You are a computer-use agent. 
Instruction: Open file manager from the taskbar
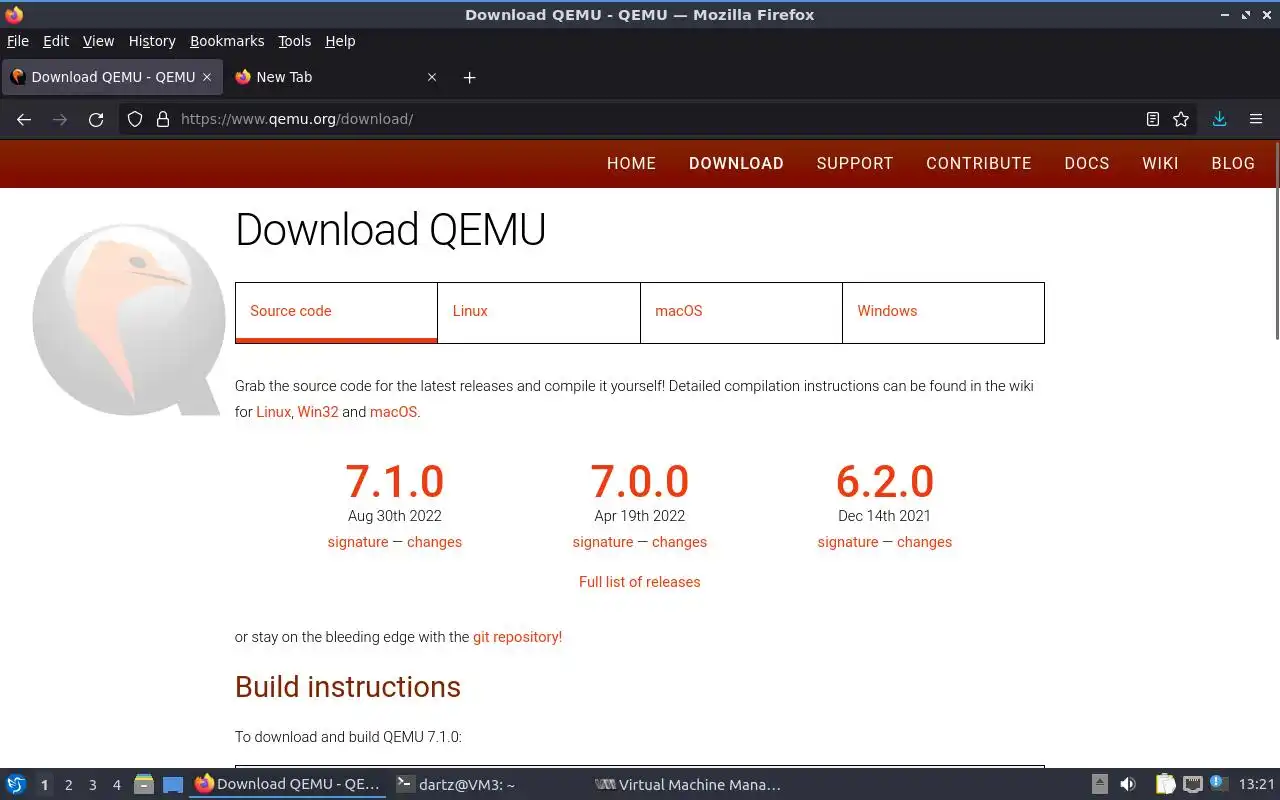[144, 784]
